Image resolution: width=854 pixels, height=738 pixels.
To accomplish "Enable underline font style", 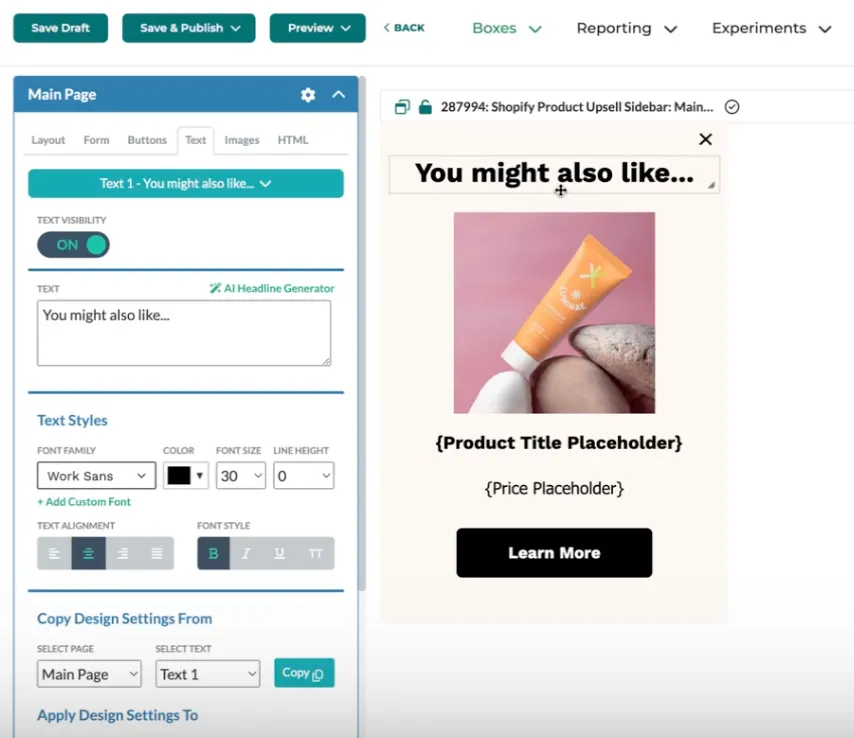I will [x=279, y=553].
